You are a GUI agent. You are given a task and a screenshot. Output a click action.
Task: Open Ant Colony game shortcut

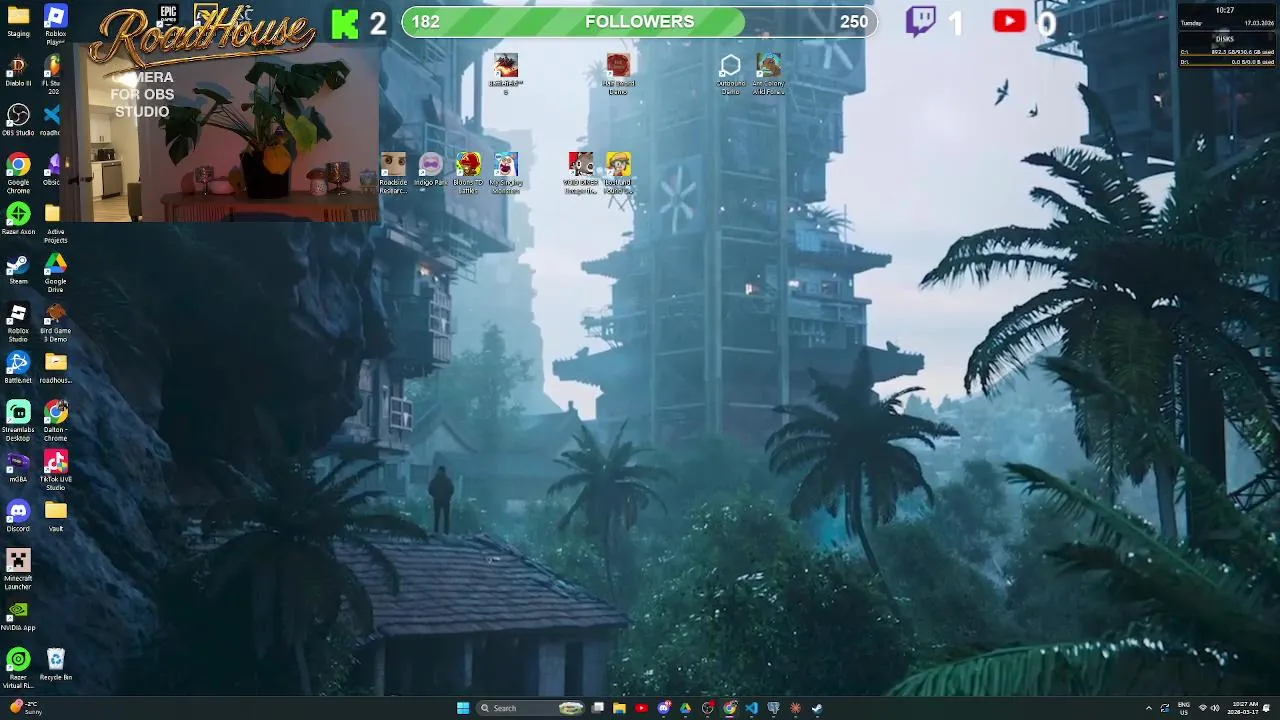[768, 74]
